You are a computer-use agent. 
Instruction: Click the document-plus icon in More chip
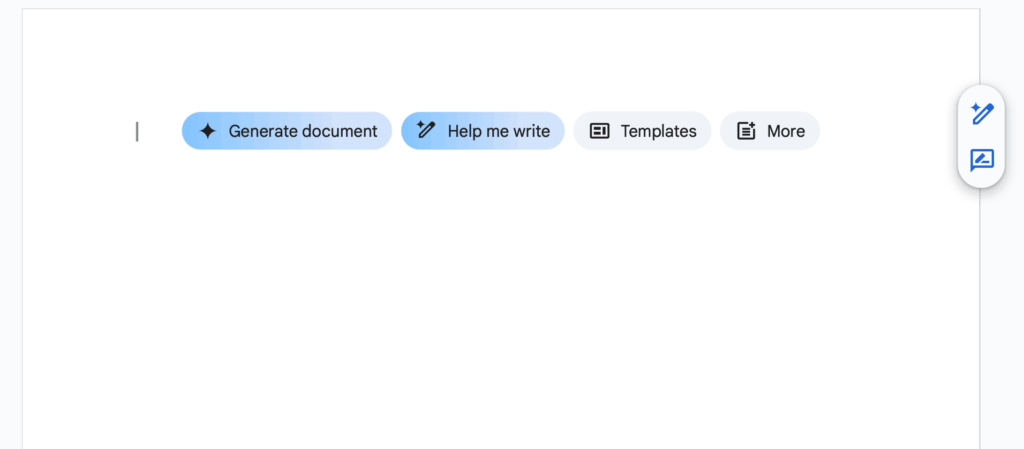click(x=746, y=131)
